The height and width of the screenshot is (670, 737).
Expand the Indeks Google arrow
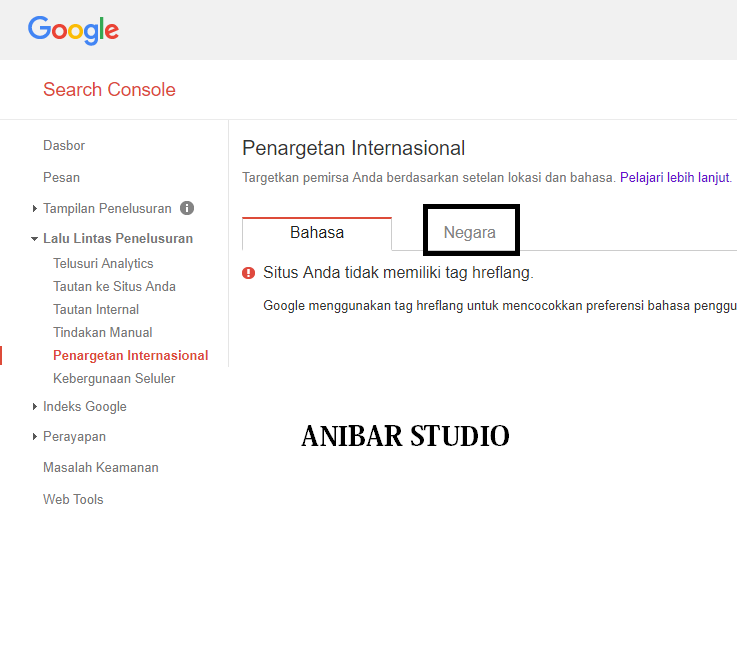click(x=34, y=406)
